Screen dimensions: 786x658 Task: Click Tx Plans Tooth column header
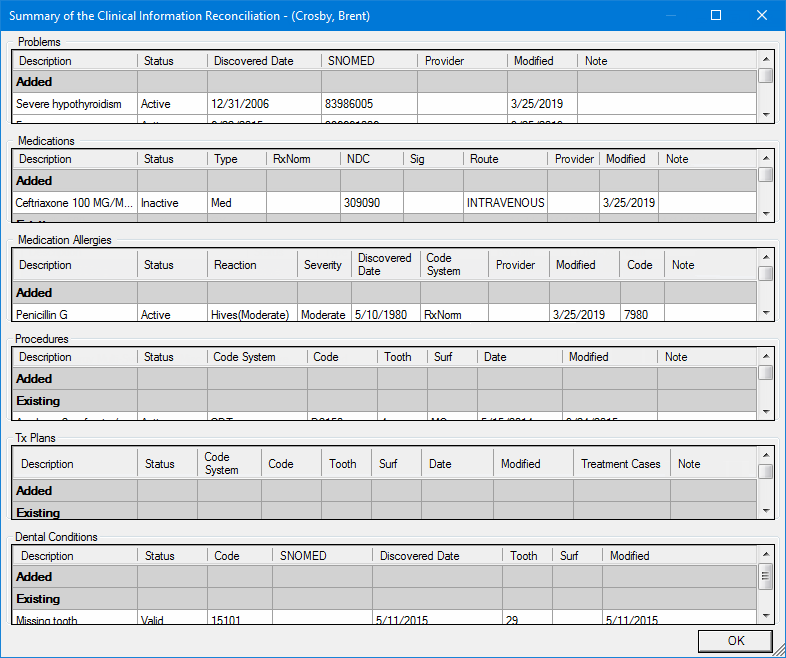pos(346,464)
